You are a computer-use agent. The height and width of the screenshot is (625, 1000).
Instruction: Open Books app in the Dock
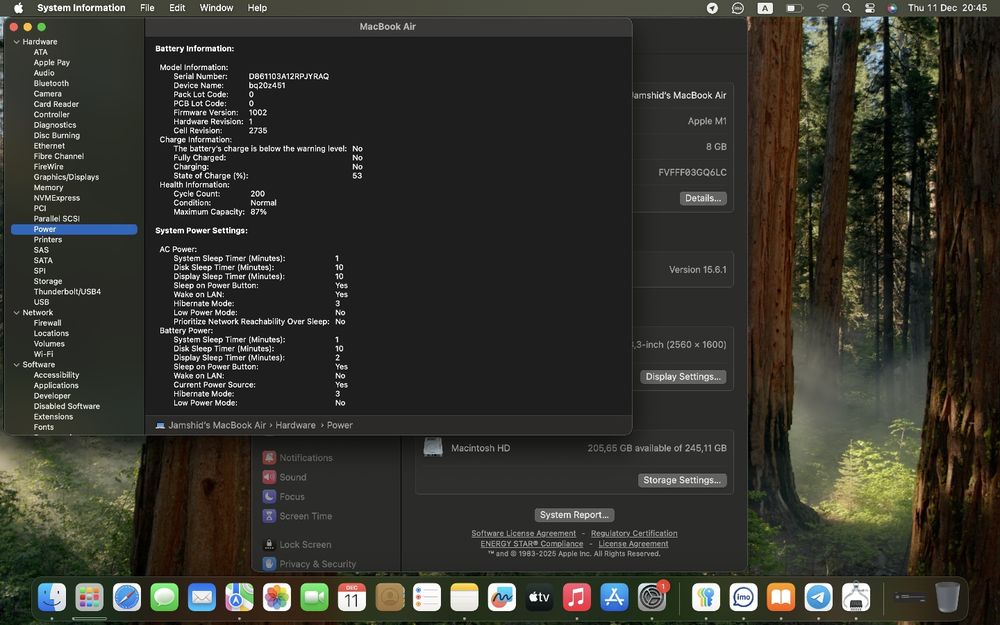[x=781, y=598]
